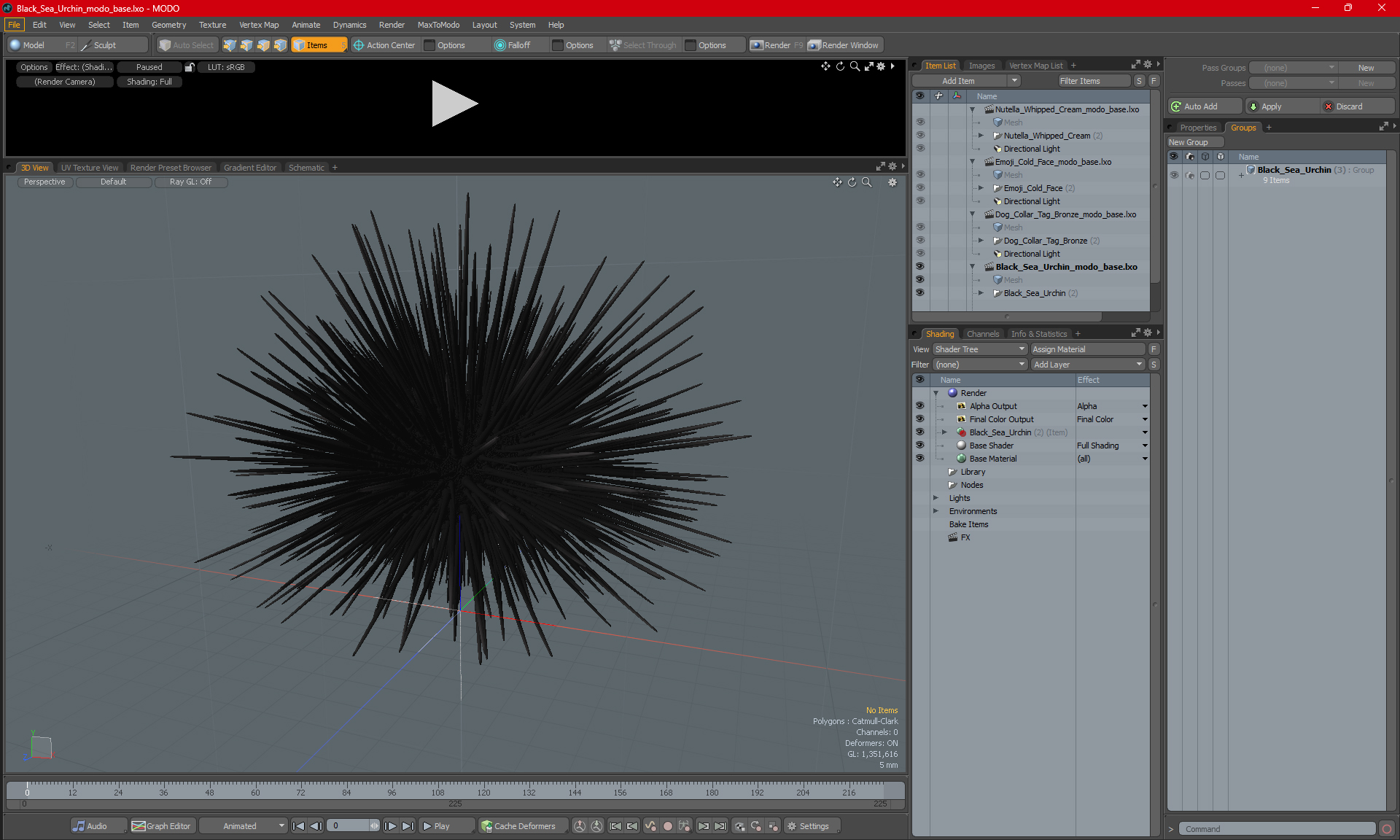Screen dimensions: 1400x840
Task: Hide Final Color Output layer
Action: [x=919, y=419]
